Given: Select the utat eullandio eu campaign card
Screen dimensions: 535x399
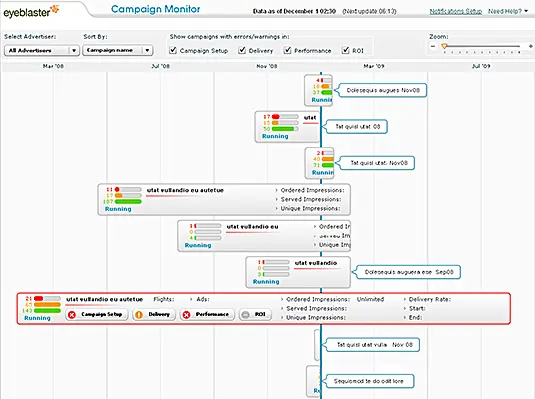Looking at the screenshot, I should coord(264,236).
